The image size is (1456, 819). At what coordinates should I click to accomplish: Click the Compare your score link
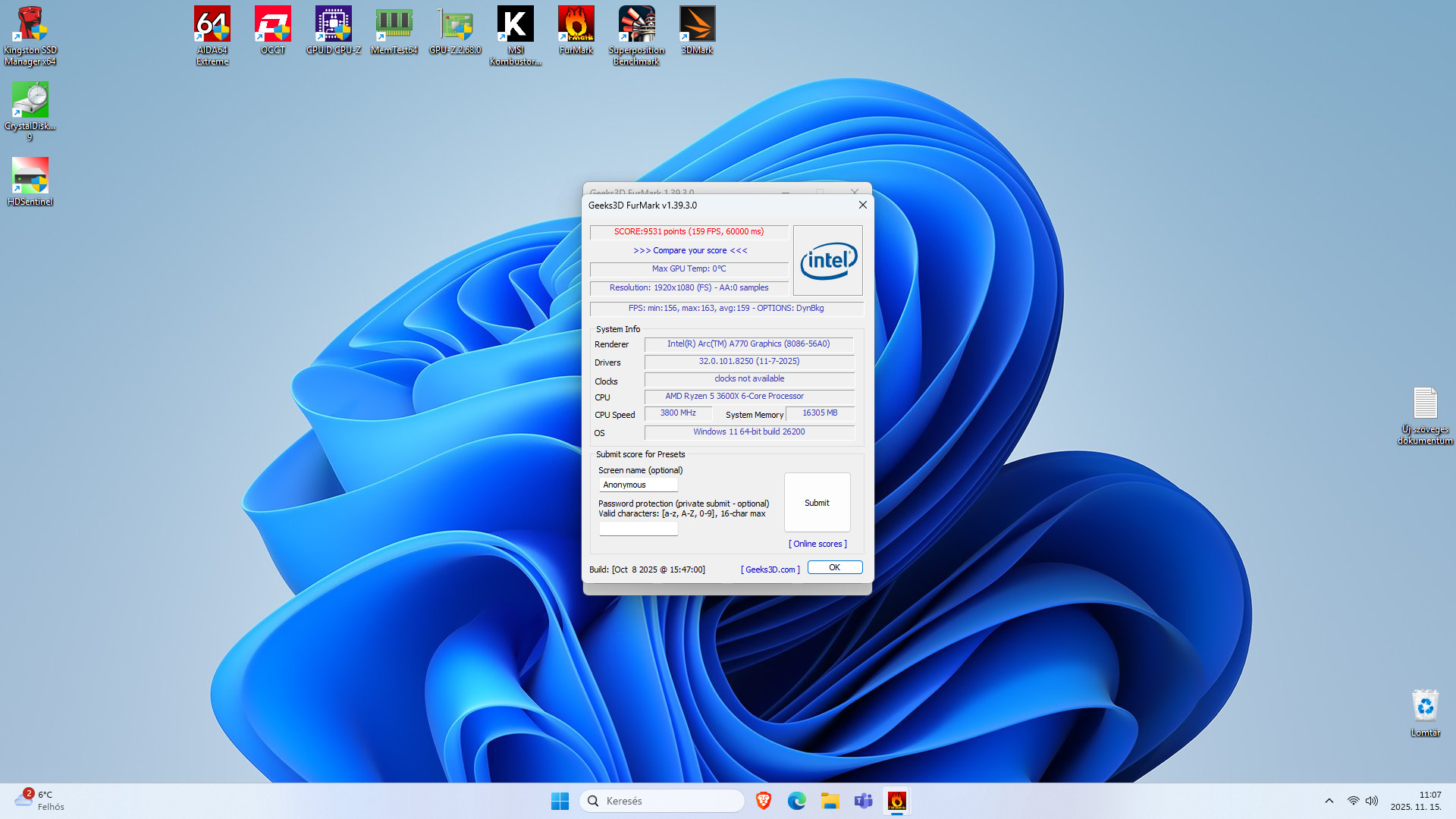(x=690, y=250)
